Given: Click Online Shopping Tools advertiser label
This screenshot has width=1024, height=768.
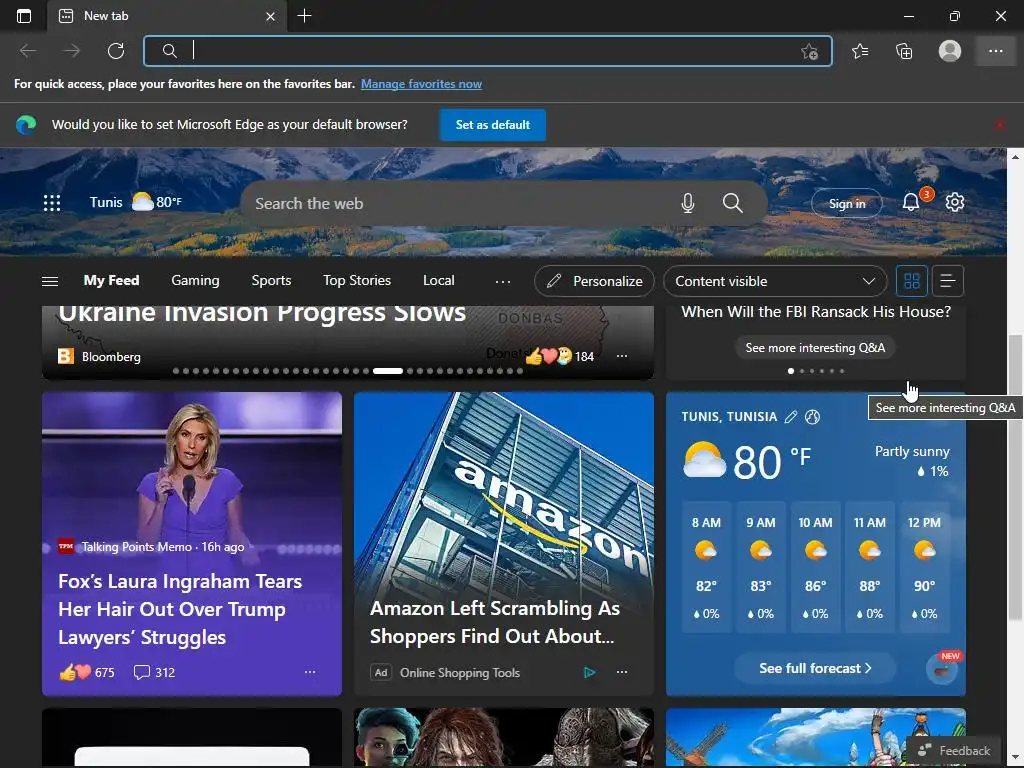Looking at the screenshot, I should tap(460, 672).
